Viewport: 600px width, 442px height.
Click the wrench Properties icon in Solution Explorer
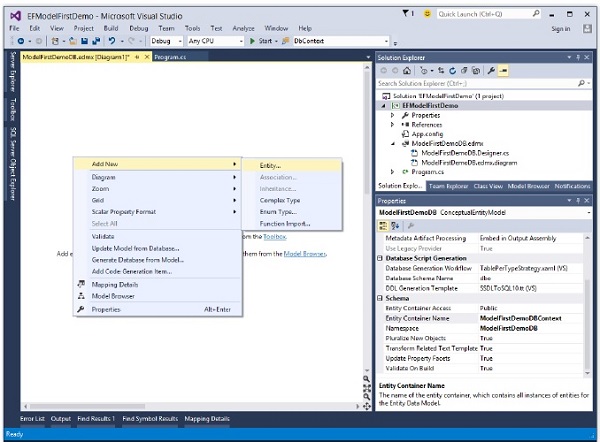pos(489,71)
